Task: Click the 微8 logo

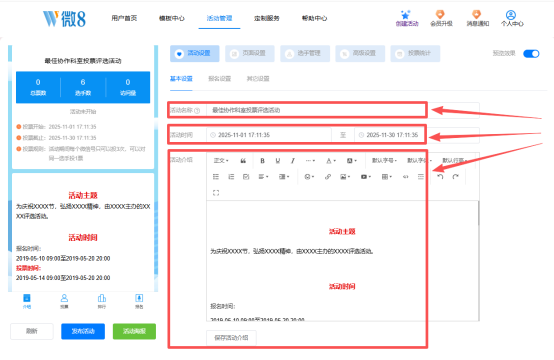Action: point(64,18)
